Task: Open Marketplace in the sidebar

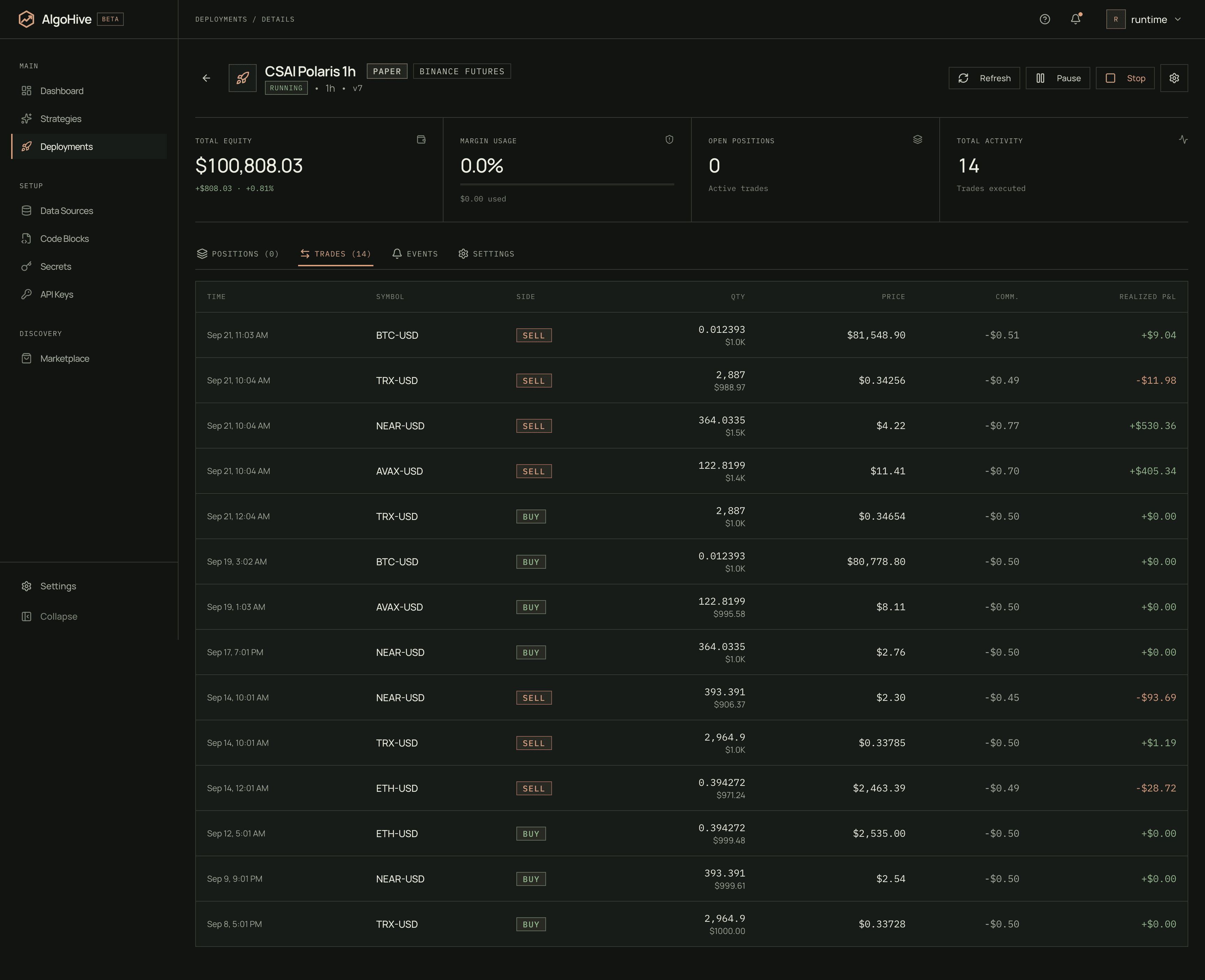Action: click(89, 359)
